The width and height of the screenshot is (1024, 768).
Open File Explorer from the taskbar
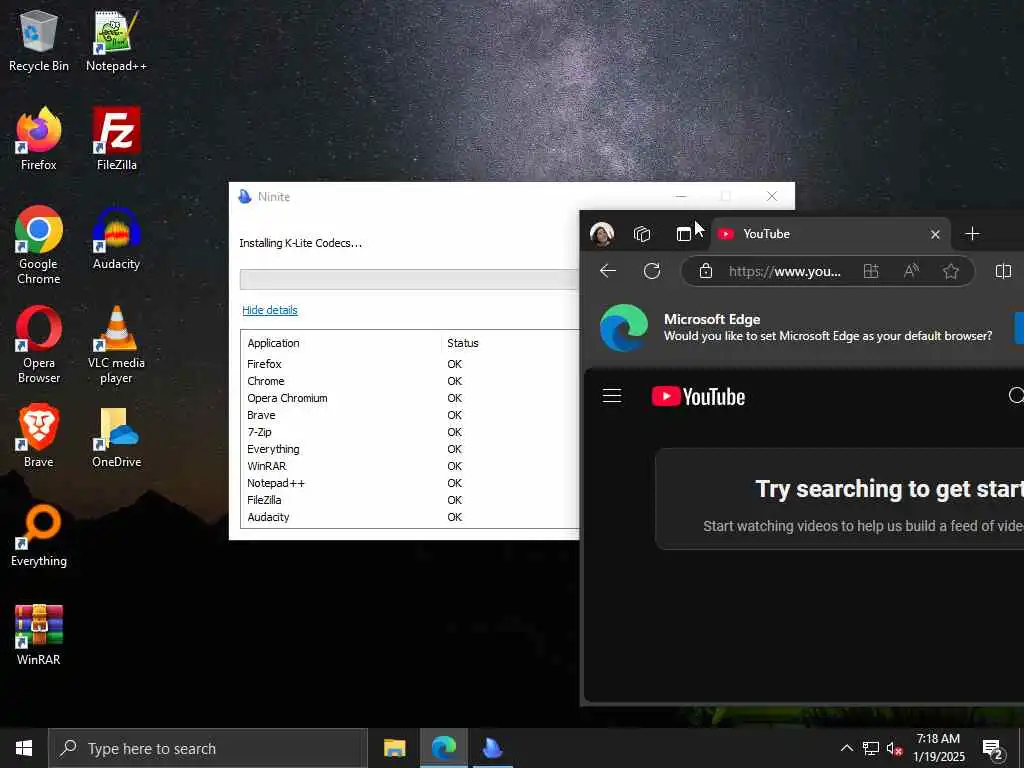[394, 748]
